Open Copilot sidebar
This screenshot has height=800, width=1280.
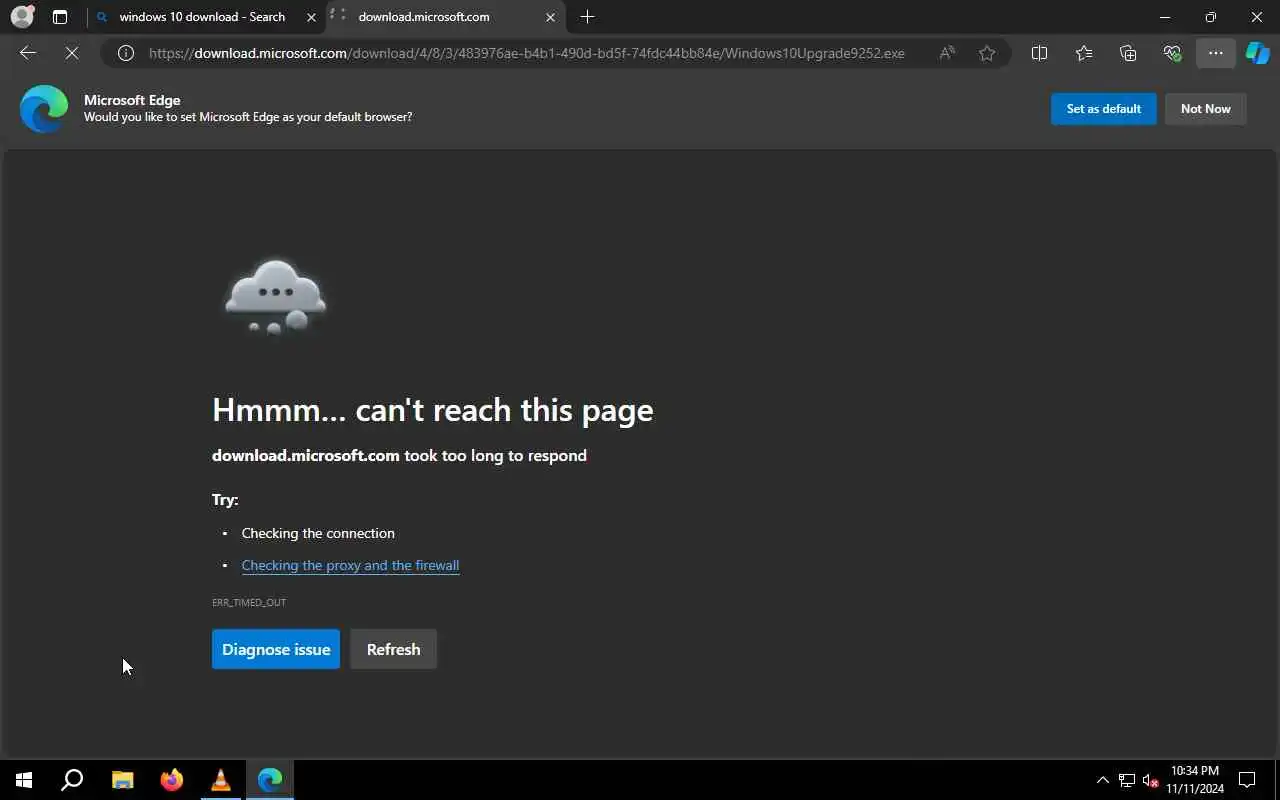pos(1257,53)
